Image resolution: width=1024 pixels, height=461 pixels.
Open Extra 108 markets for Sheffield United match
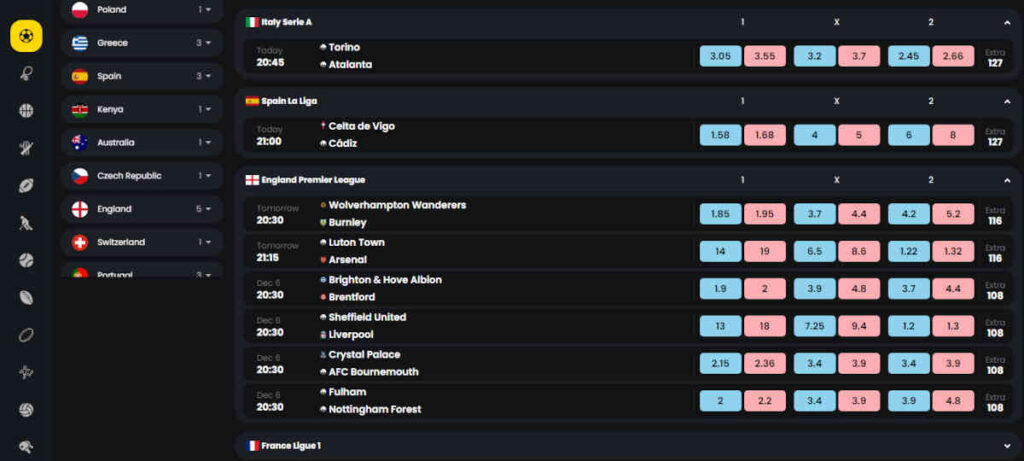point(995,327)
